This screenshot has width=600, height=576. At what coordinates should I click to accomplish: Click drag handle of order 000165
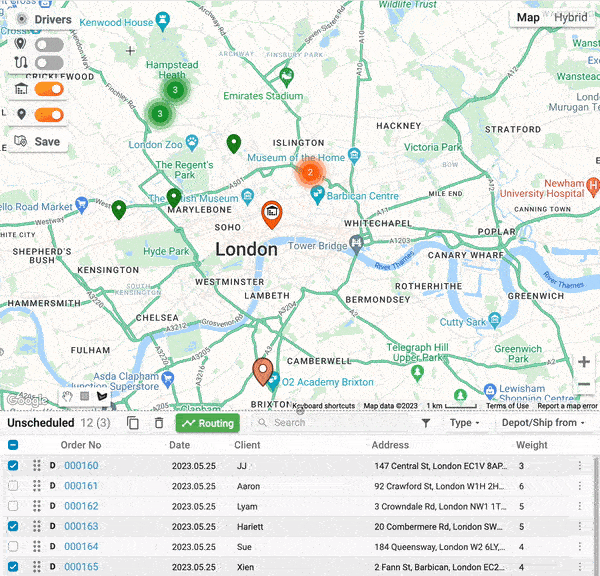coord(37,566)
